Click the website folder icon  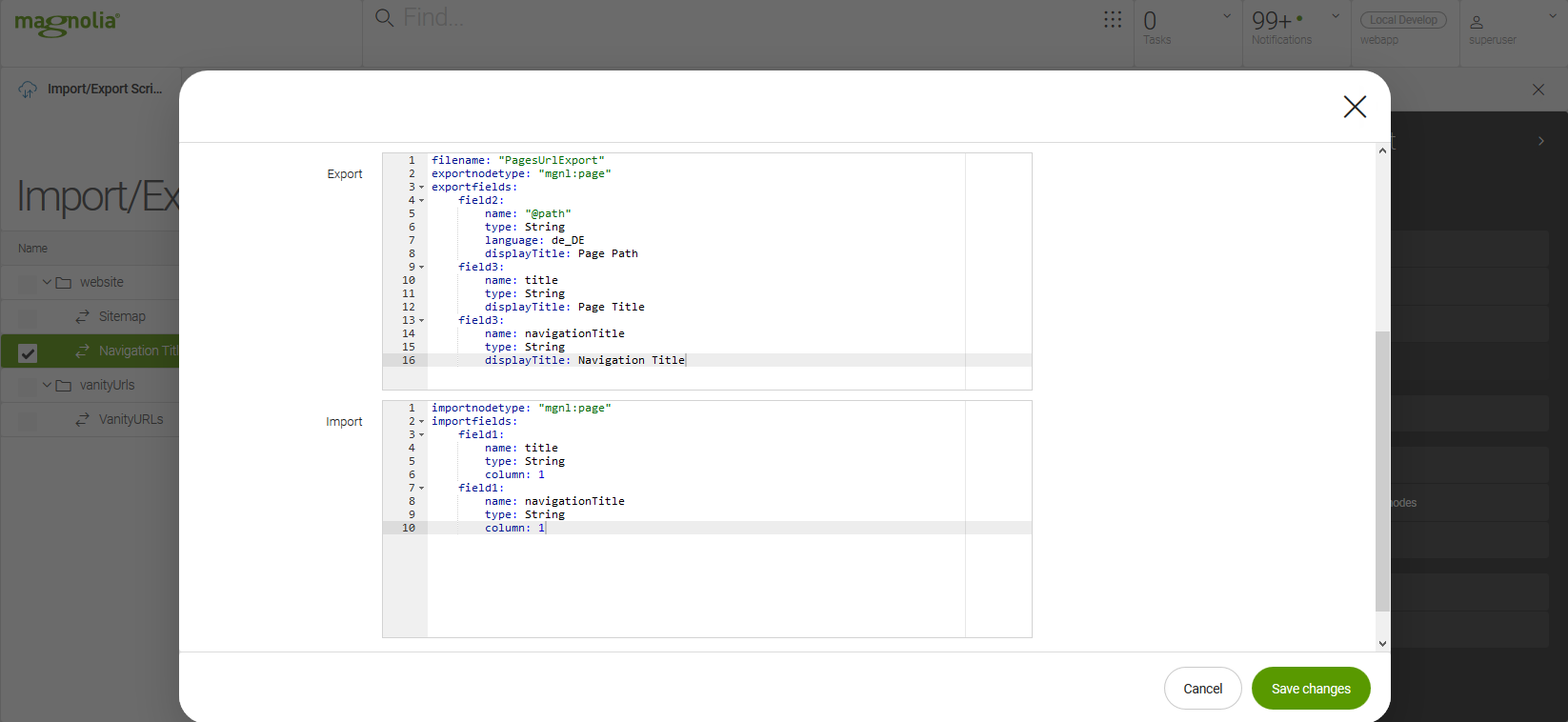click(64, 283)
